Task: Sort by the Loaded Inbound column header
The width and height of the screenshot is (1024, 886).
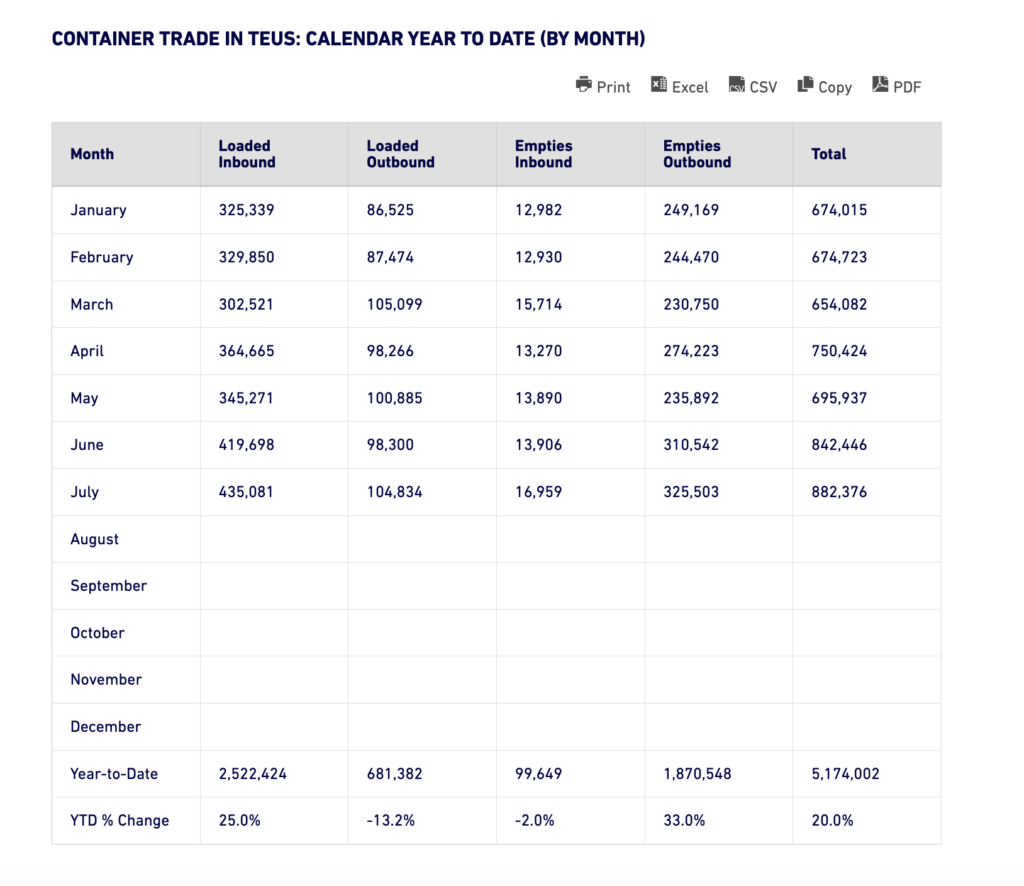Action: (247, 154)
